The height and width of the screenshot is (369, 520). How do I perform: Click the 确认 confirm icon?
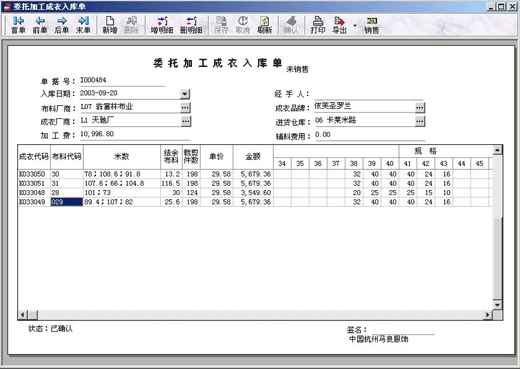[291, 25]
